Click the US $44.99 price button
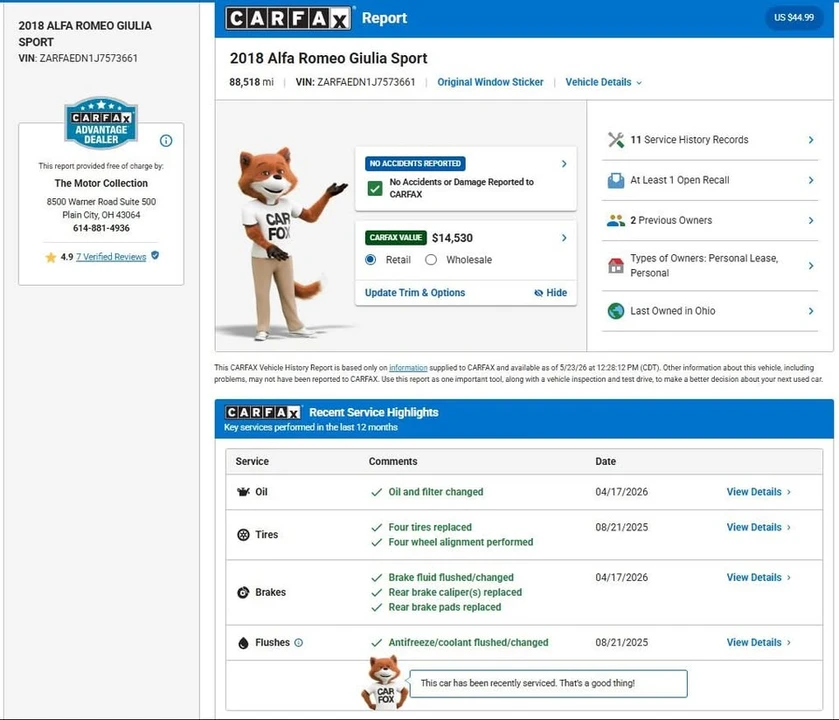The width and height of the screenshot is (839, 720). click(x=794, y=18)
